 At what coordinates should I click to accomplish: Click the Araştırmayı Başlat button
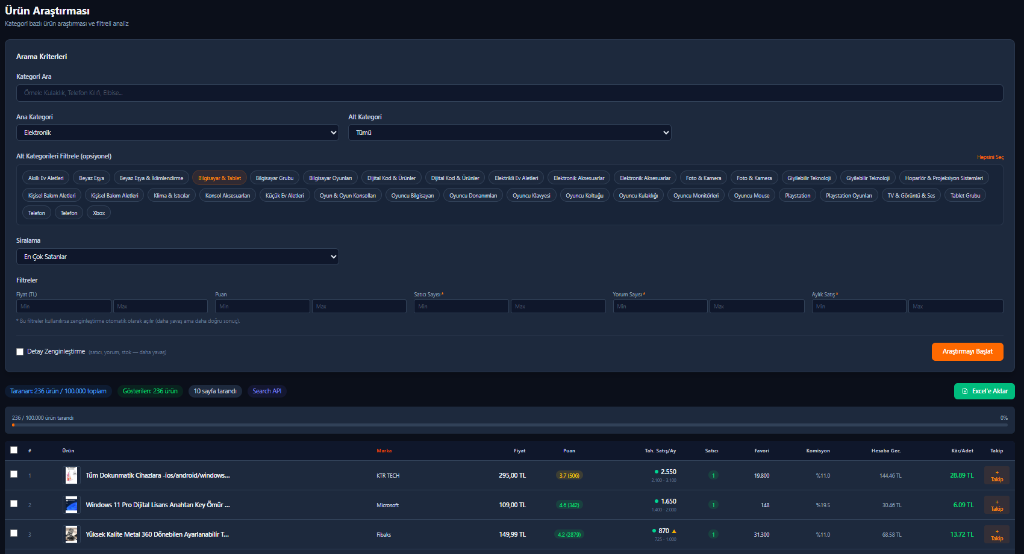pyautogui.click(x=967, y=352)
